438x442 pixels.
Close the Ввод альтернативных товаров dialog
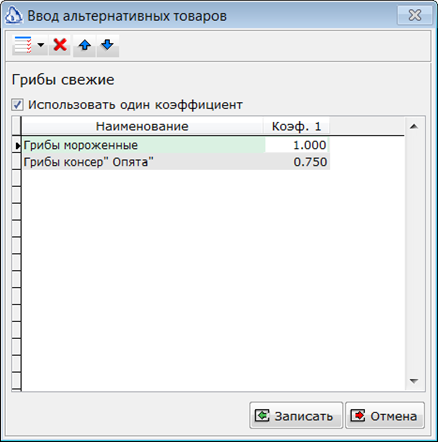415,15
